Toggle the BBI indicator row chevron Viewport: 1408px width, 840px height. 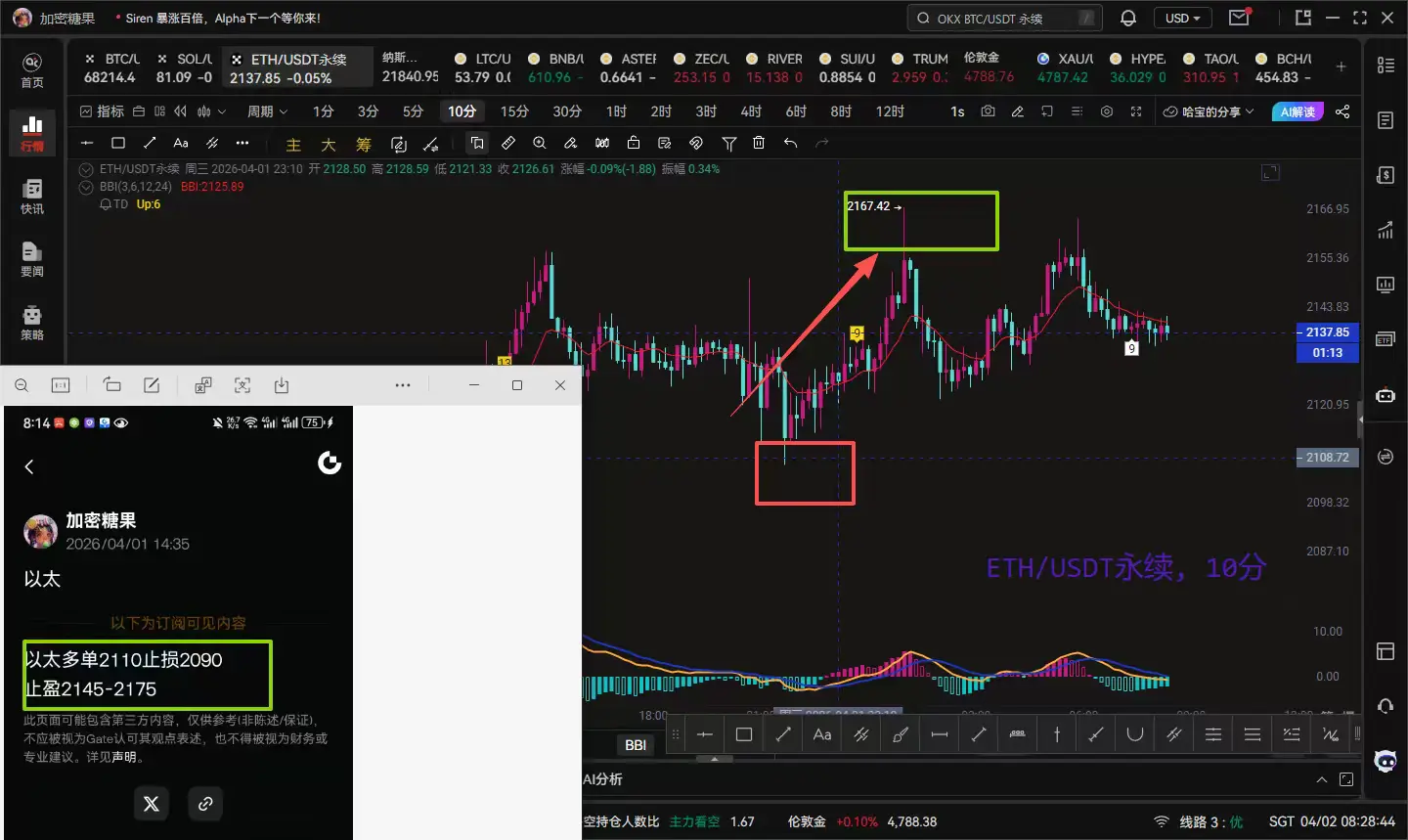point(86,187)
